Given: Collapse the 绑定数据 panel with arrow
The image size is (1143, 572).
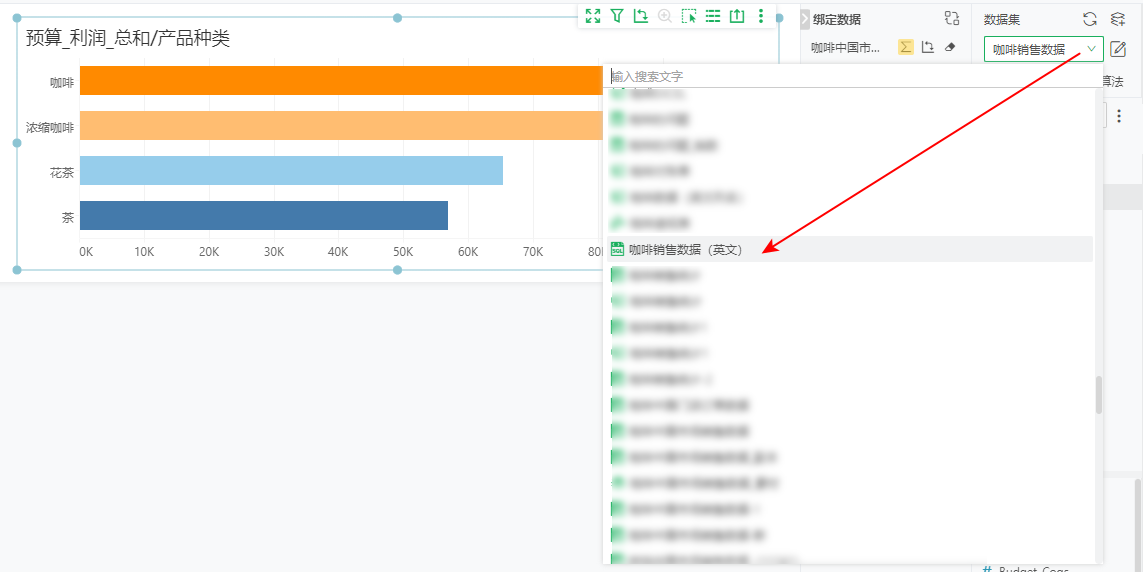Looking at the screenshot, I should tap(806, 19).
